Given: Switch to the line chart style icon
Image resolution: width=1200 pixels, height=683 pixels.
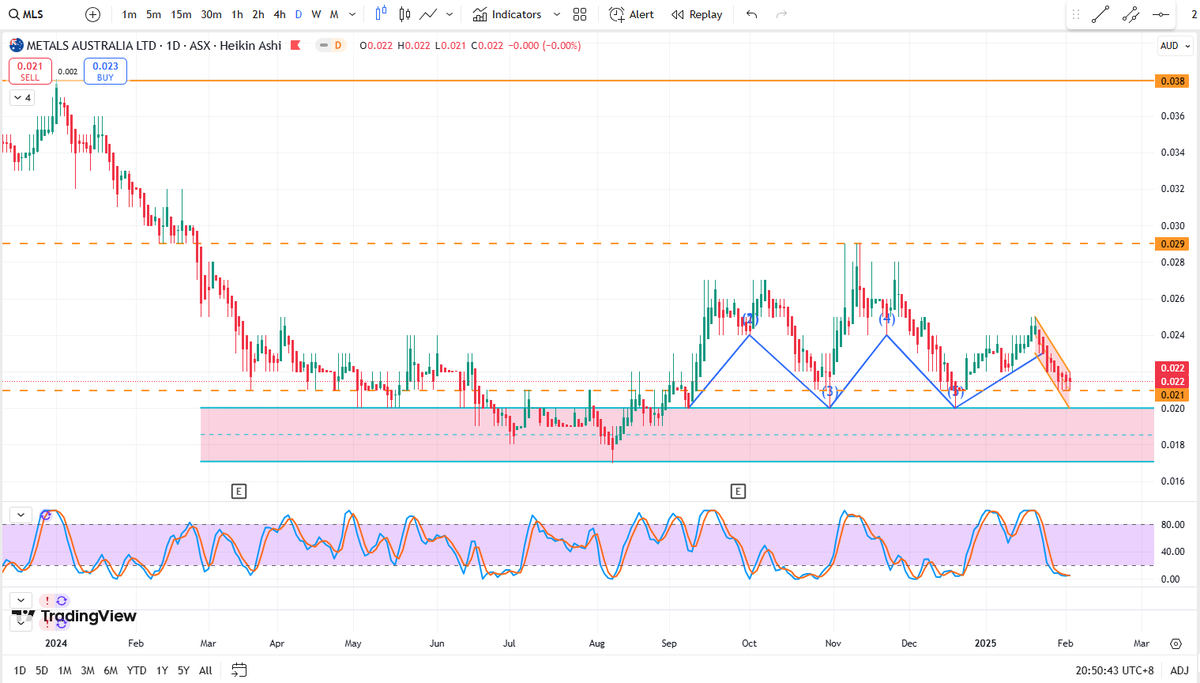Looking at the screenshot, I should tap(428, 14).
